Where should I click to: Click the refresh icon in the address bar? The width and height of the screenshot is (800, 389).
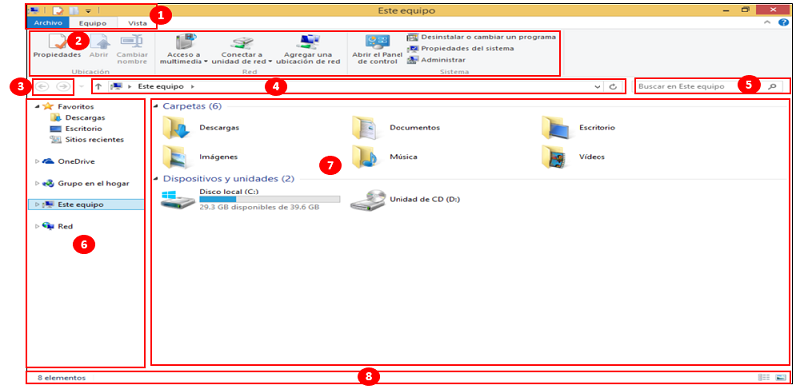(x=613, y=87)
